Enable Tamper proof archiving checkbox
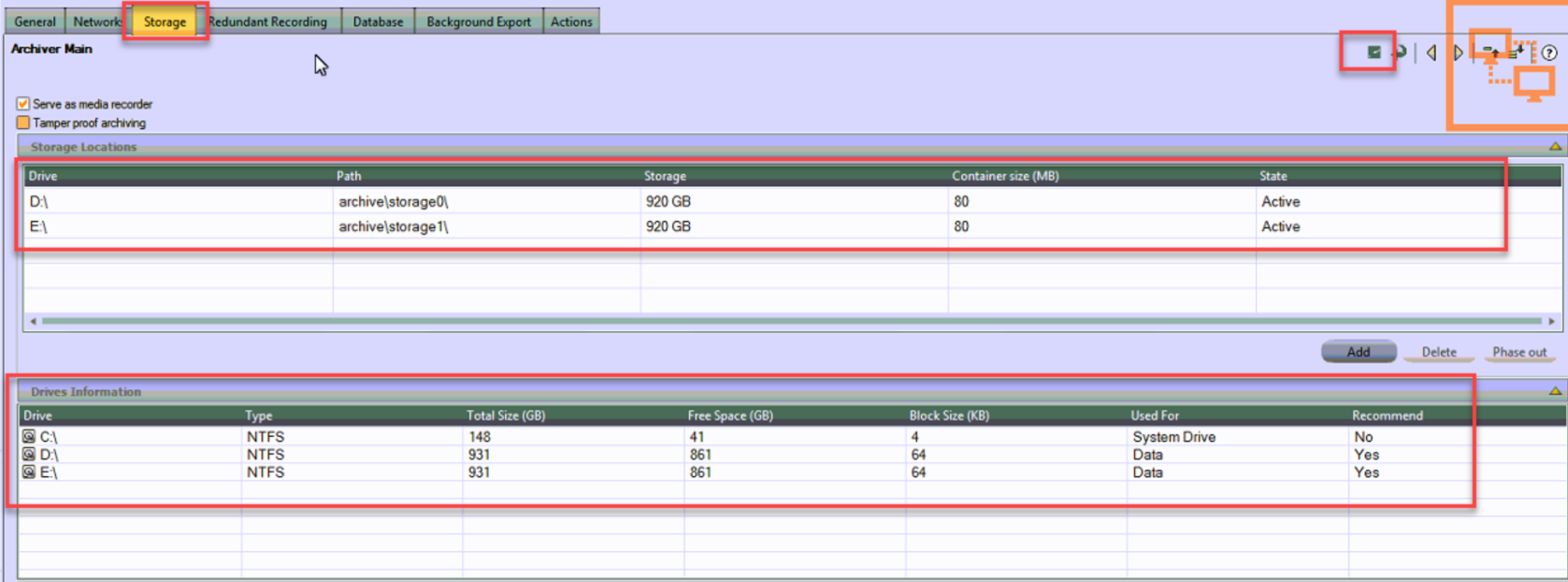The height and width of the screenshot is (582, 1568). point(23,123)
